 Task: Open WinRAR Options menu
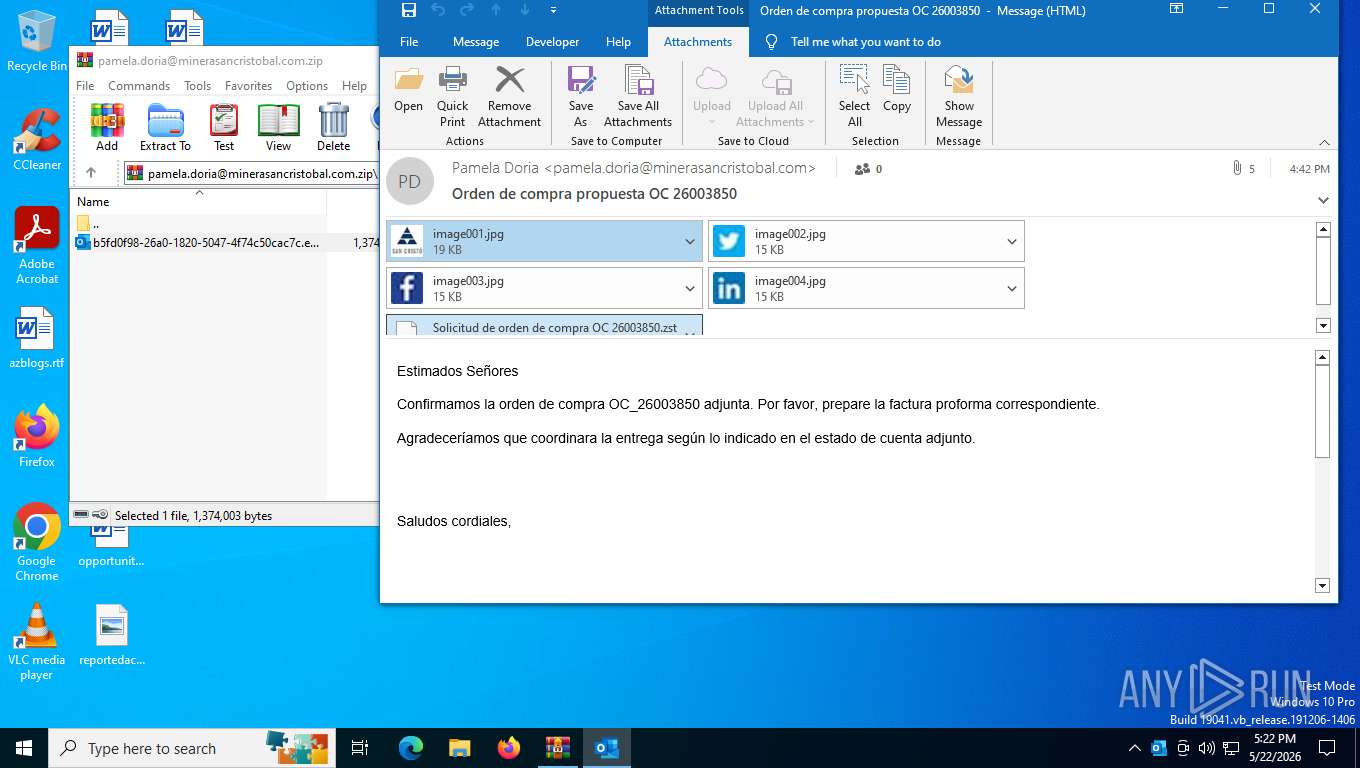click(x=307, y=86)
